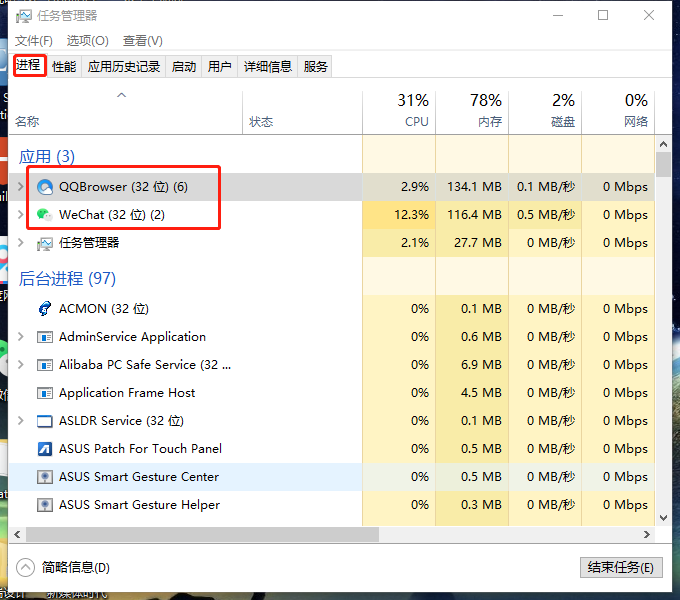Expand the Alibaba PC Safe Service group
This screenshot has height=600, width=680.
click(x=20, y=365)
